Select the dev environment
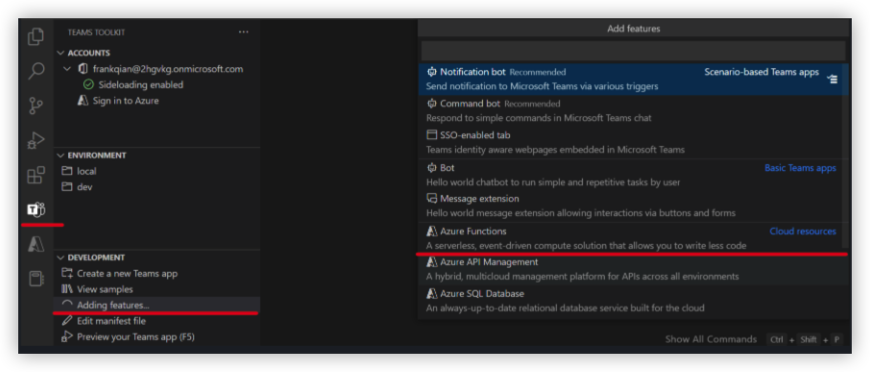Viewport: 870px width, 372px height. tap(84, 187)
